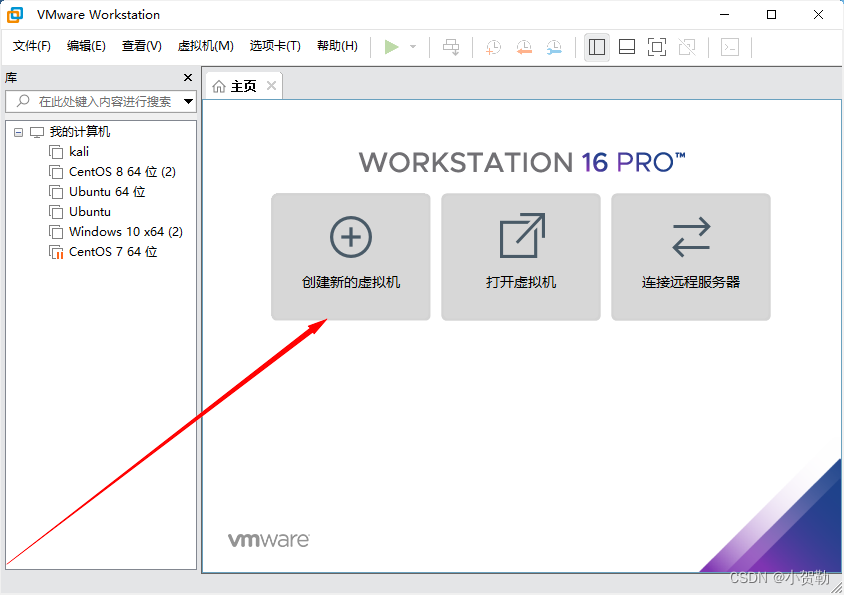Screen dimensions: 844x595
Task: Click suspended CentOS 7 VM icon
Action: coord(56,252)
